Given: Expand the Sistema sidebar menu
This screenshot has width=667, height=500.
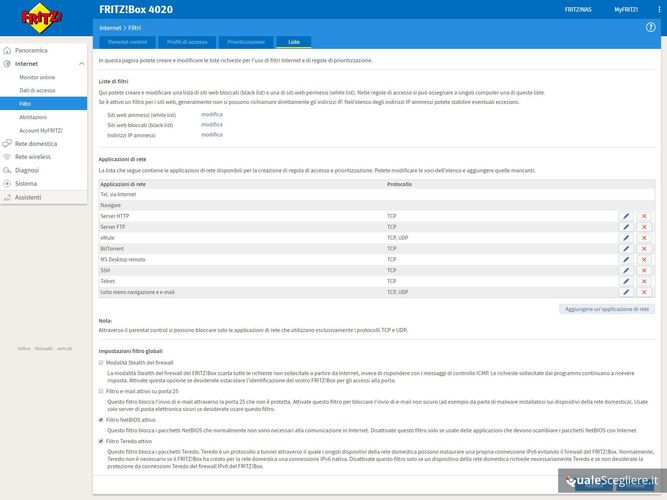Looking at the screenshot, I should click(x=26, y=183).
